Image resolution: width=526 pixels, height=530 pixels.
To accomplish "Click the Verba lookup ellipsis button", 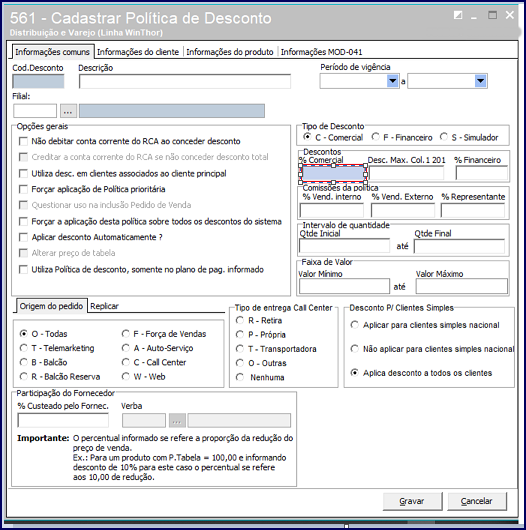I will 177,421.
